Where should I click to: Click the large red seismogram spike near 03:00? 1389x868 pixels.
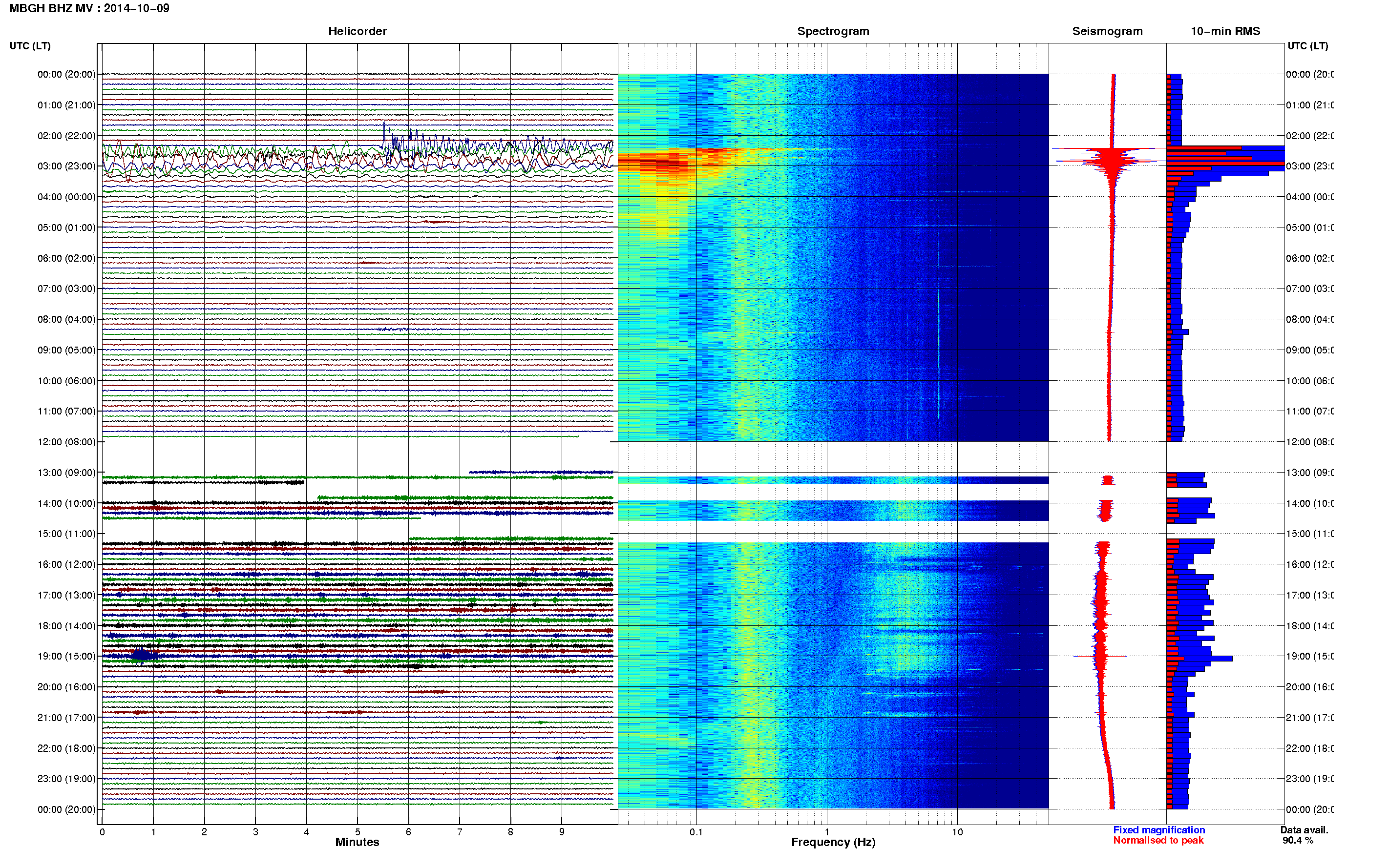[1112, 160]
